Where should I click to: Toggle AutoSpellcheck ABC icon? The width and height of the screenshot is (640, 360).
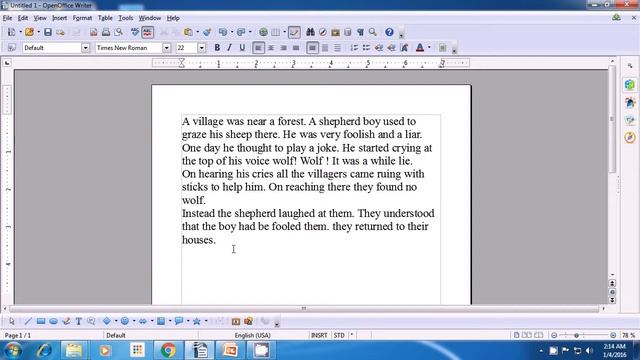(147, 32)
